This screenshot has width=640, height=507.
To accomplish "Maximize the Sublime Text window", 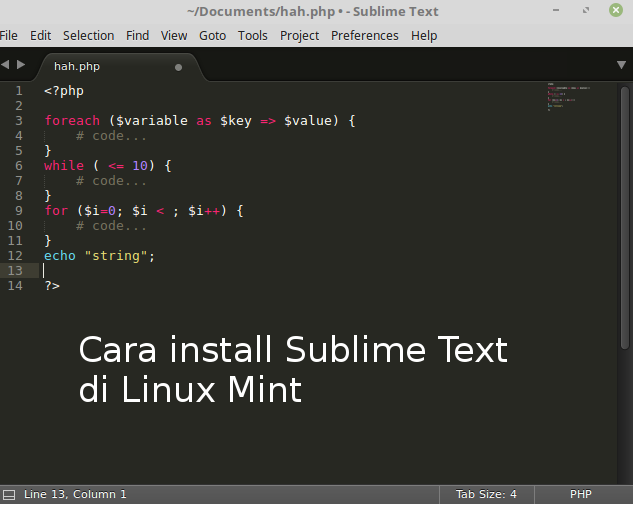I will tap(586, 10).
